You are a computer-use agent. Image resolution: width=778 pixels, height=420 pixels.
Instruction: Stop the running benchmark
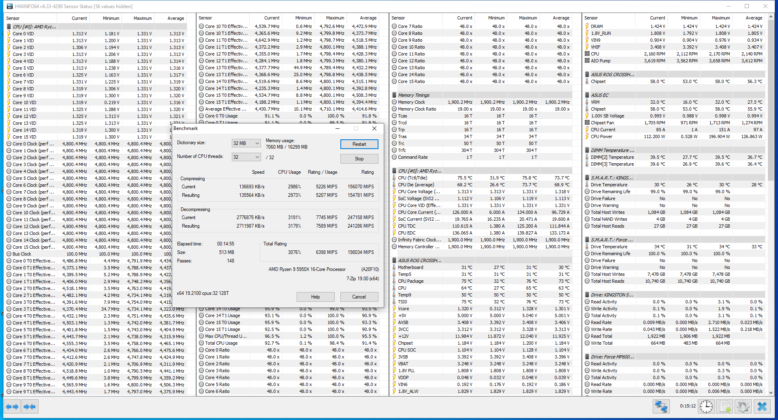tap(359, 159)
